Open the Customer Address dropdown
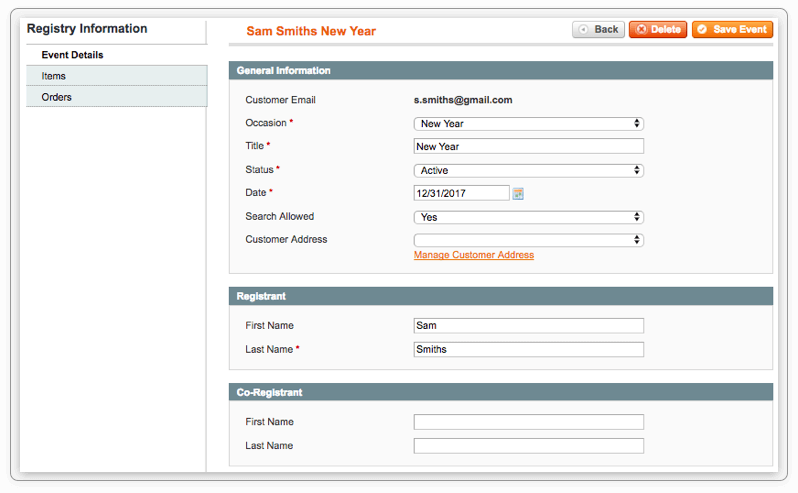Viewport: 798px width, 493px height. (x=529, y=240)
